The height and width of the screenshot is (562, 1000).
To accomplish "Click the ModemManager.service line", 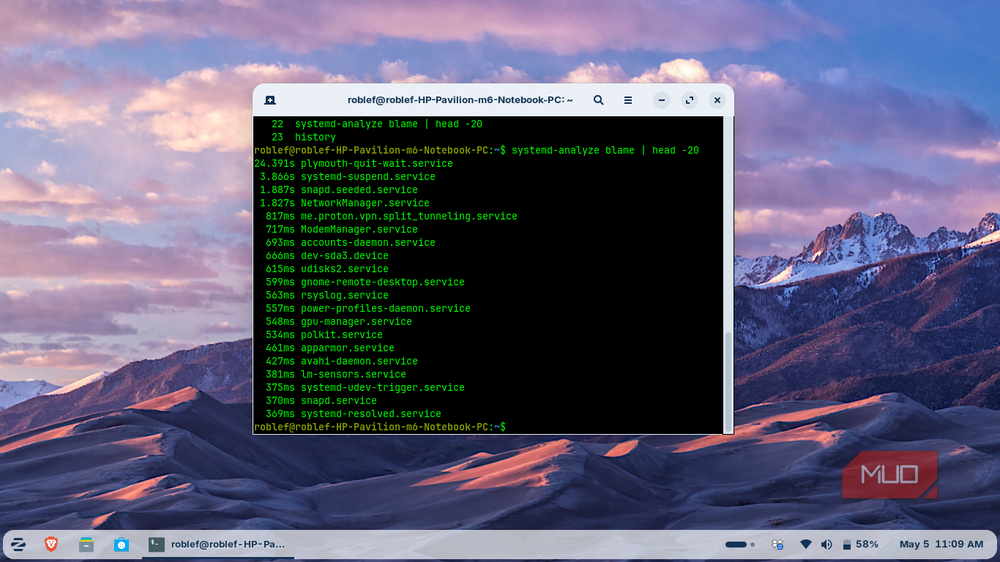I will coord(341,230).
